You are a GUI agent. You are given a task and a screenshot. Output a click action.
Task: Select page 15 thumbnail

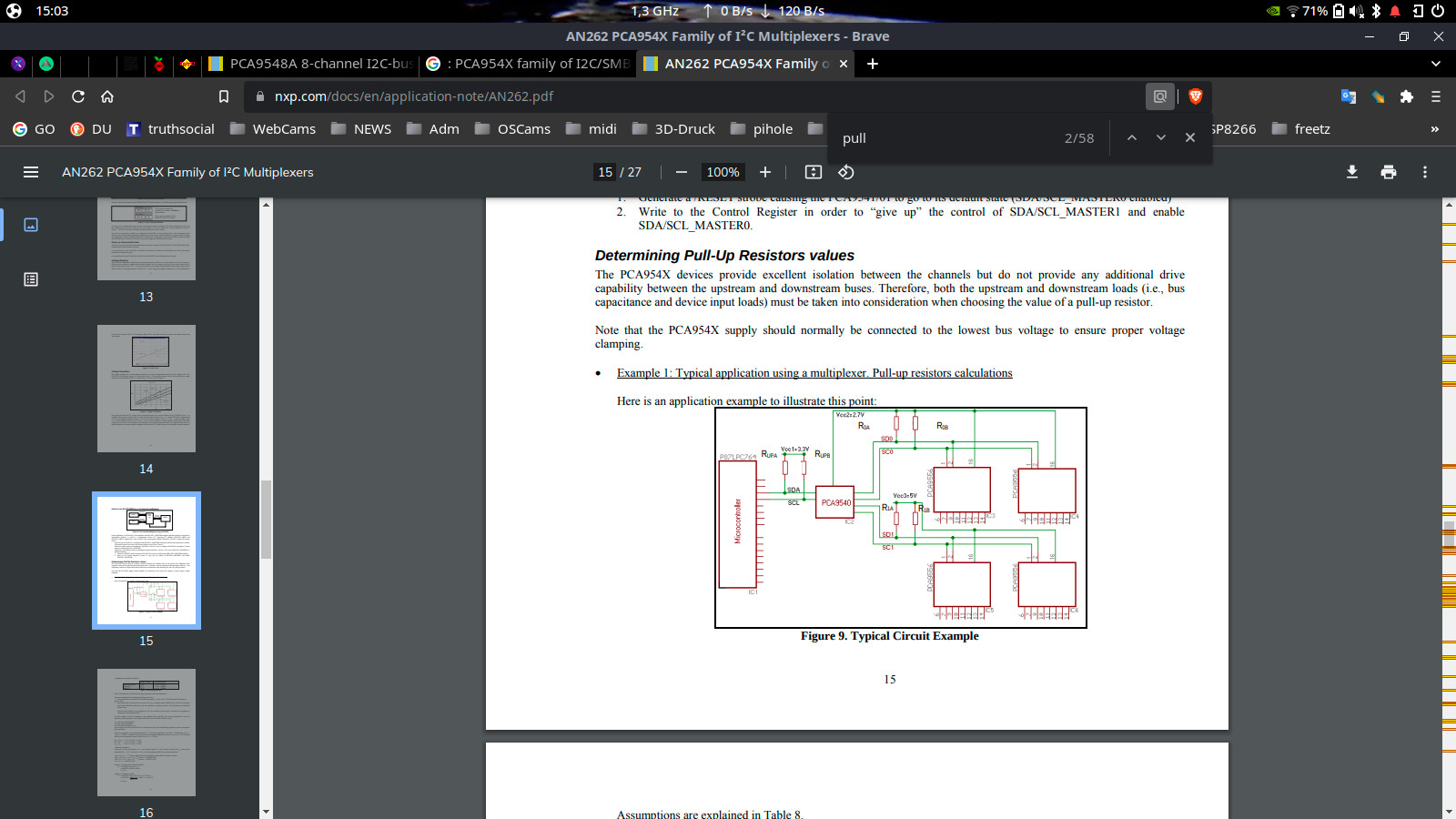click(147, 561)
